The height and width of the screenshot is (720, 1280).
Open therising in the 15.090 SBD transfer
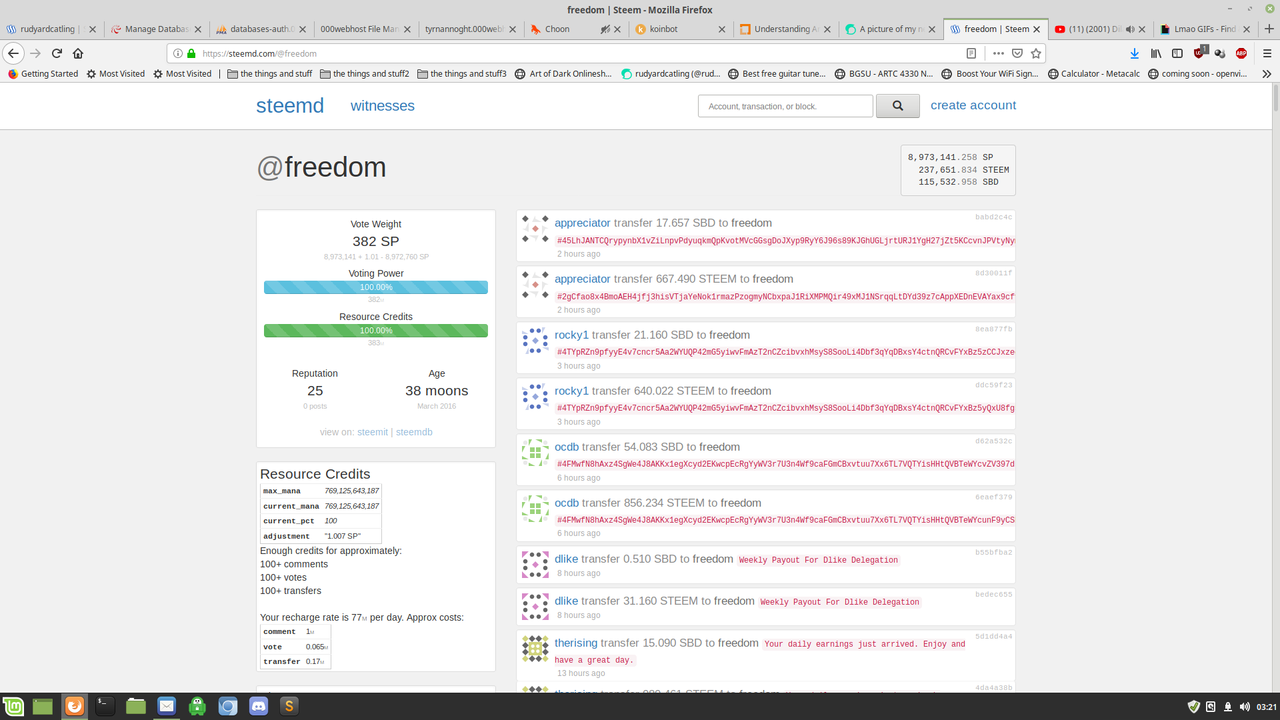pos(576,643)
